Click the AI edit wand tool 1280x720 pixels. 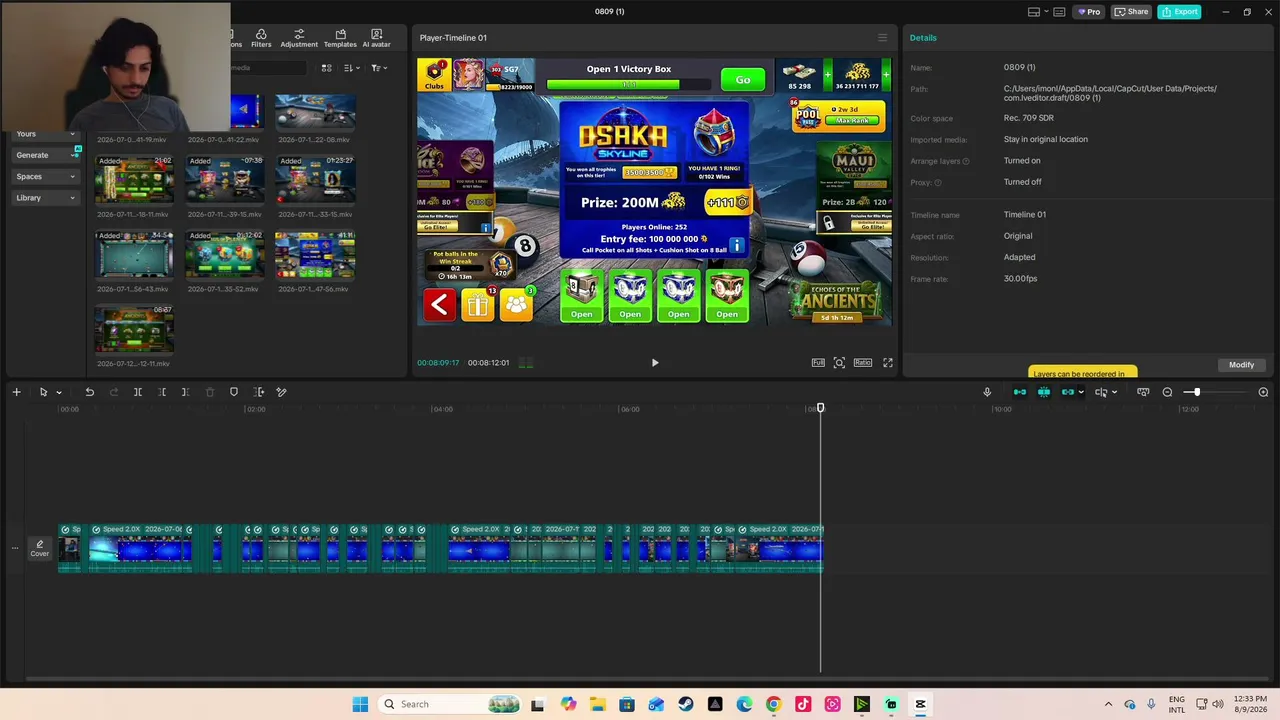click(281, 392)
